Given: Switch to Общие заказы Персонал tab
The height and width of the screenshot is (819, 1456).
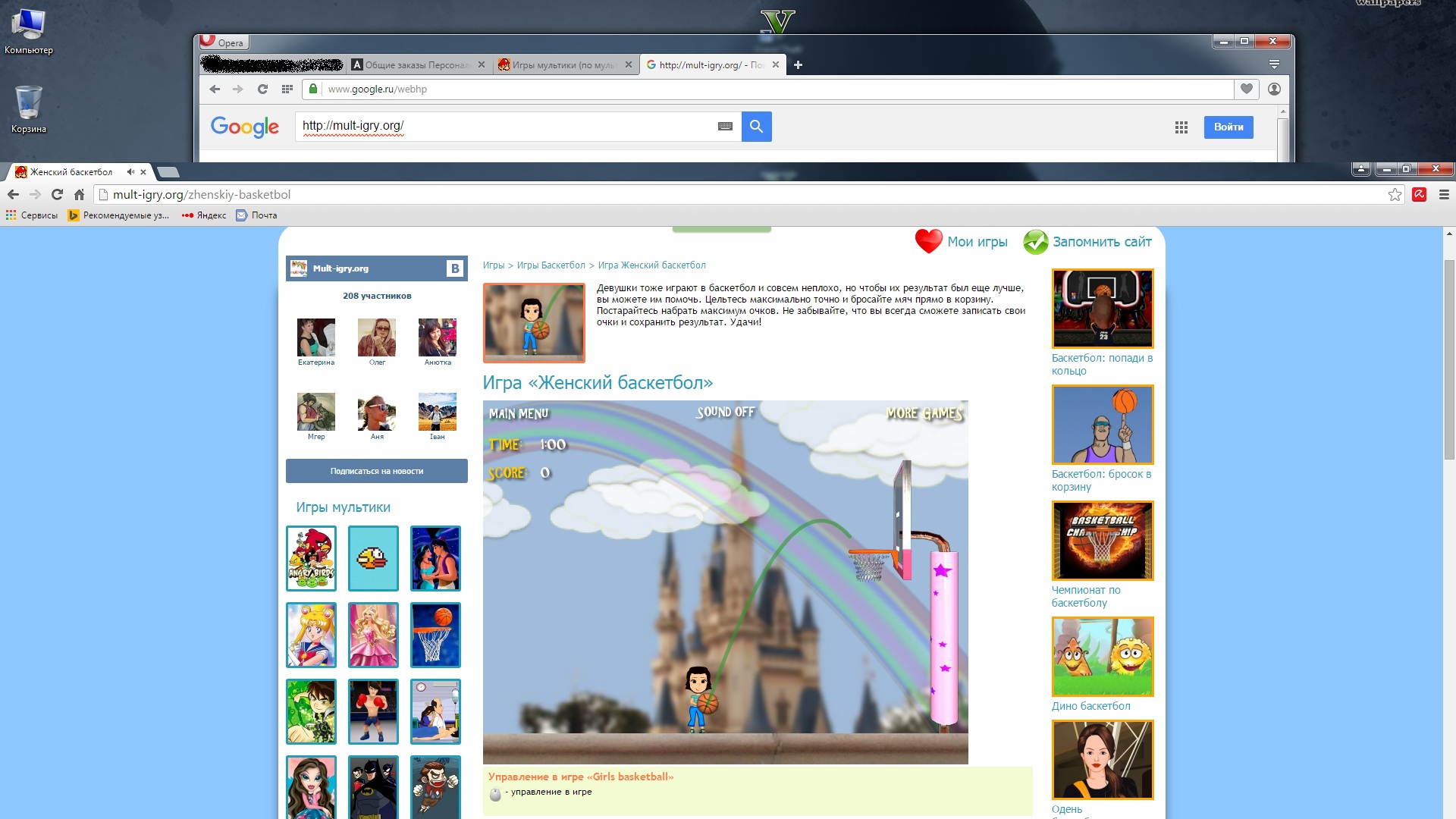Looking at the screenshot, I should 419,65.
